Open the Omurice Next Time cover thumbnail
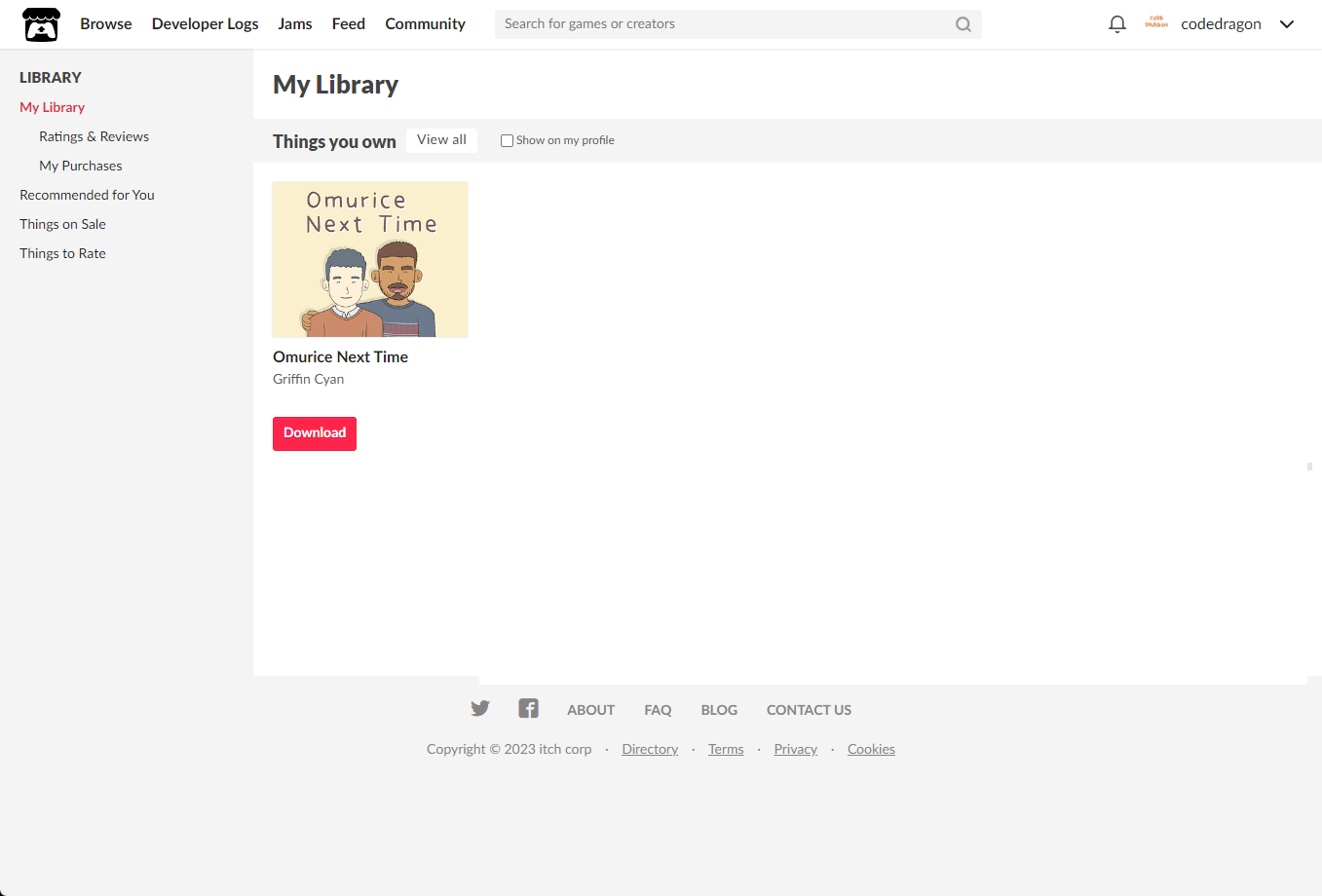Viewport: 1322px width, 896px height. pos(370,259)
